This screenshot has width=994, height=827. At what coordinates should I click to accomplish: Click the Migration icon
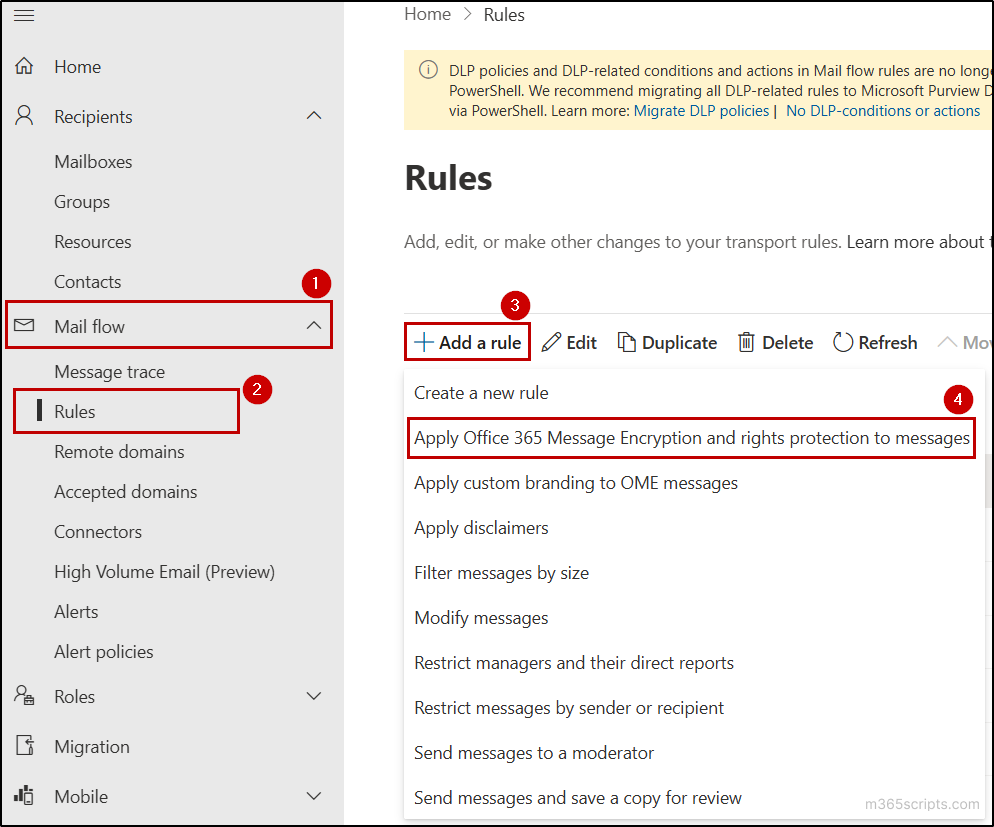pyautogui.click(x=24, y=746)
